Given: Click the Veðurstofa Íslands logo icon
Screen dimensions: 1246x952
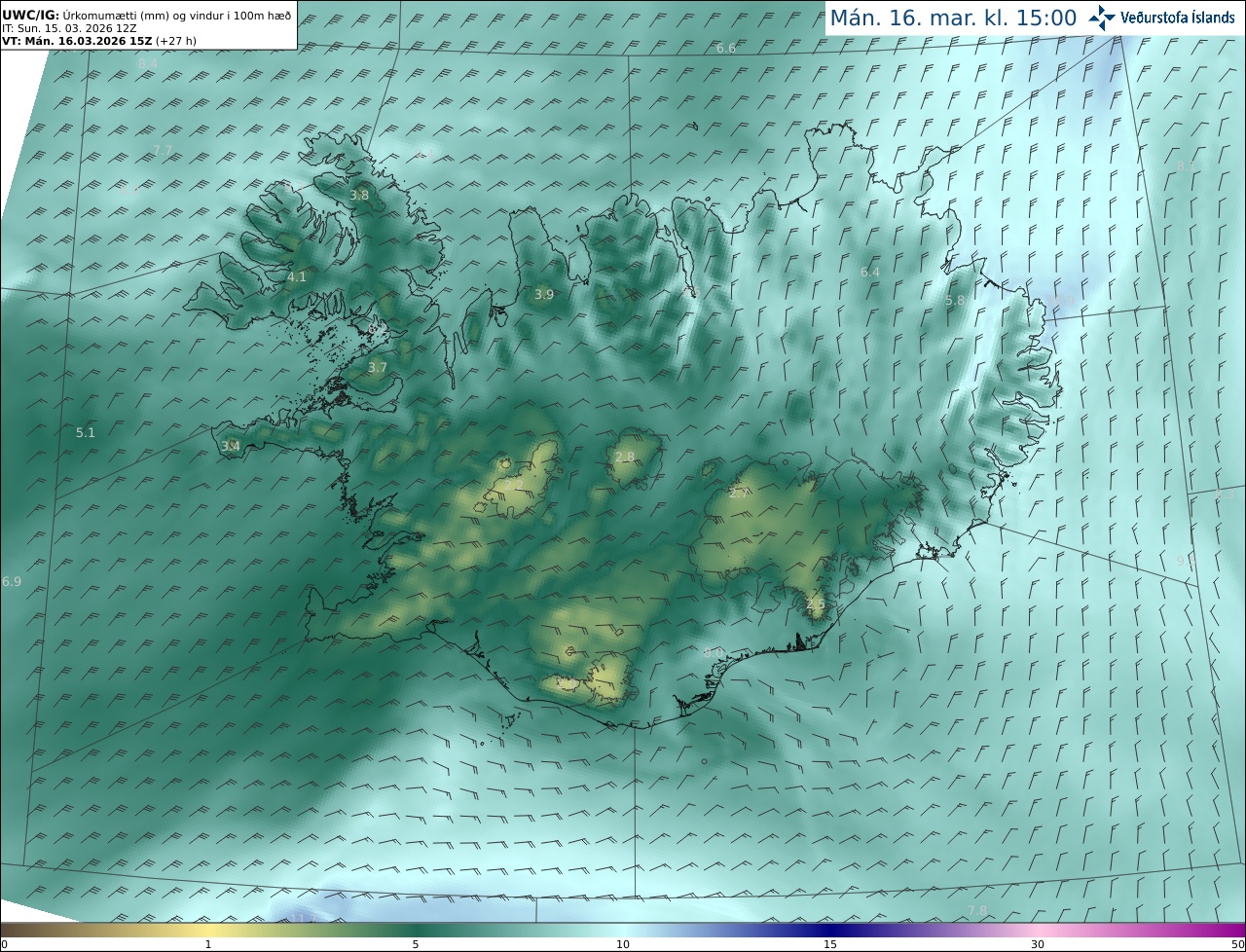Looking at the screenshot, I should click(1102, 18).
